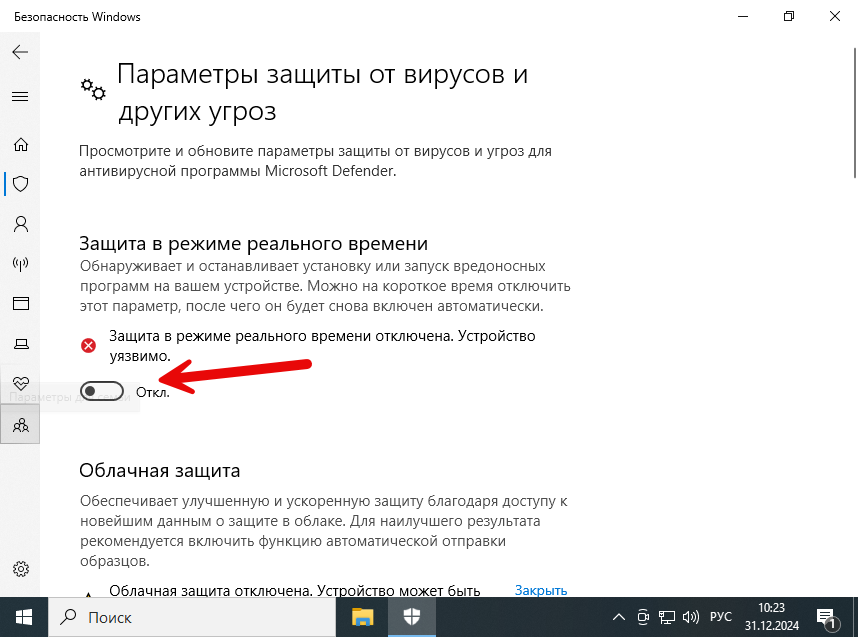Image resolution: width=858 pixels, height=637 pixels.
Task: Collapse the sidebar with the back arrow
Action: 20,52
